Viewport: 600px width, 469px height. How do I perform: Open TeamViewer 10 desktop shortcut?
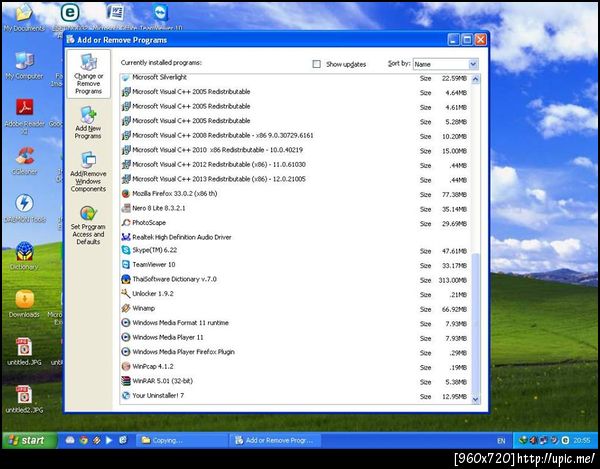click(x=161, y=18)
